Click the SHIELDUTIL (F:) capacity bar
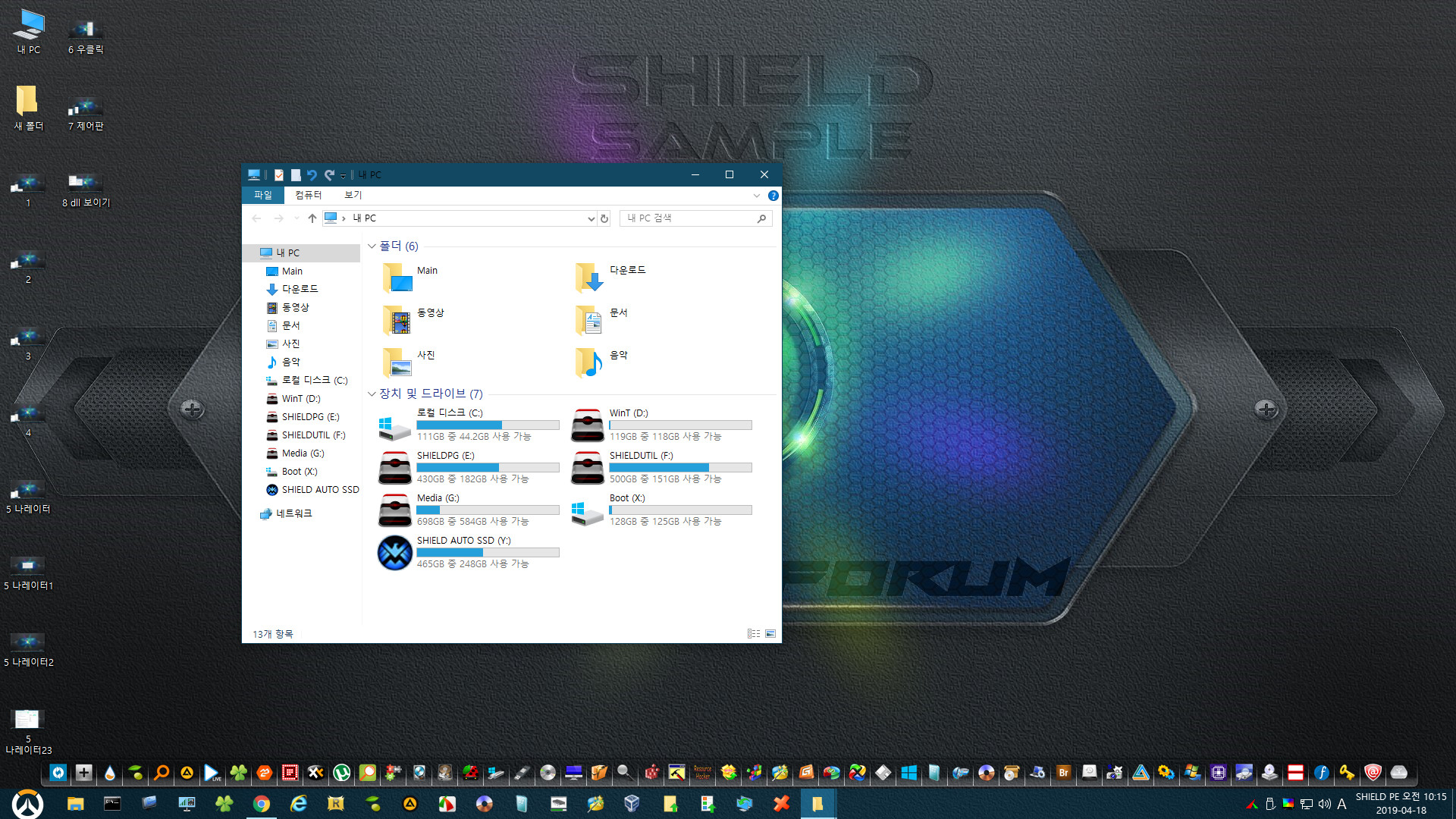This screenshot has width=1456, height=819. (x=681, y=468)
